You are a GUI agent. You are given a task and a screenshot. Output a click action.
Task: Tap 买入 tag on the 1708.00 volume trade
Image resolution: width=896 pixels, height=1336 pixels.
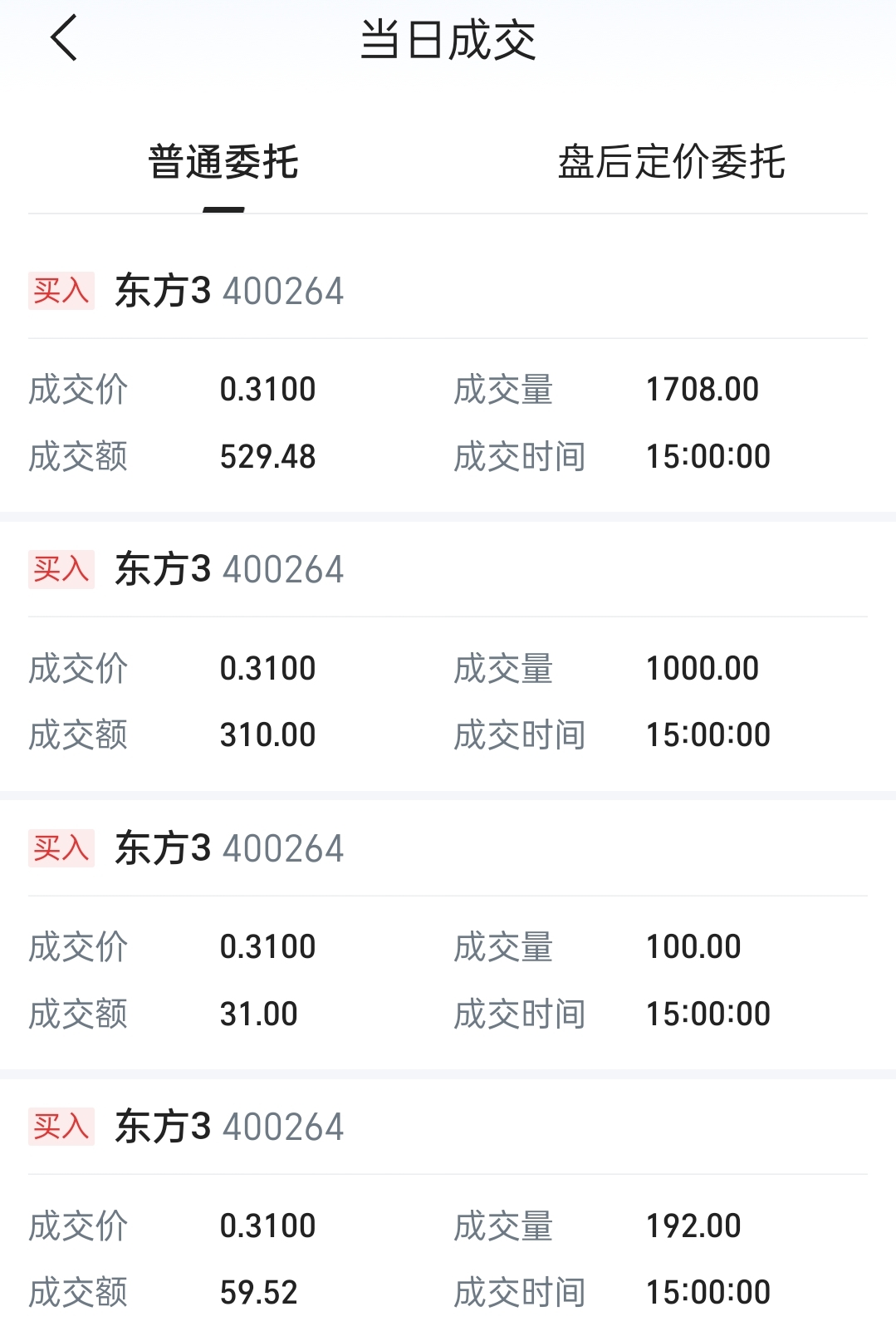61,291
